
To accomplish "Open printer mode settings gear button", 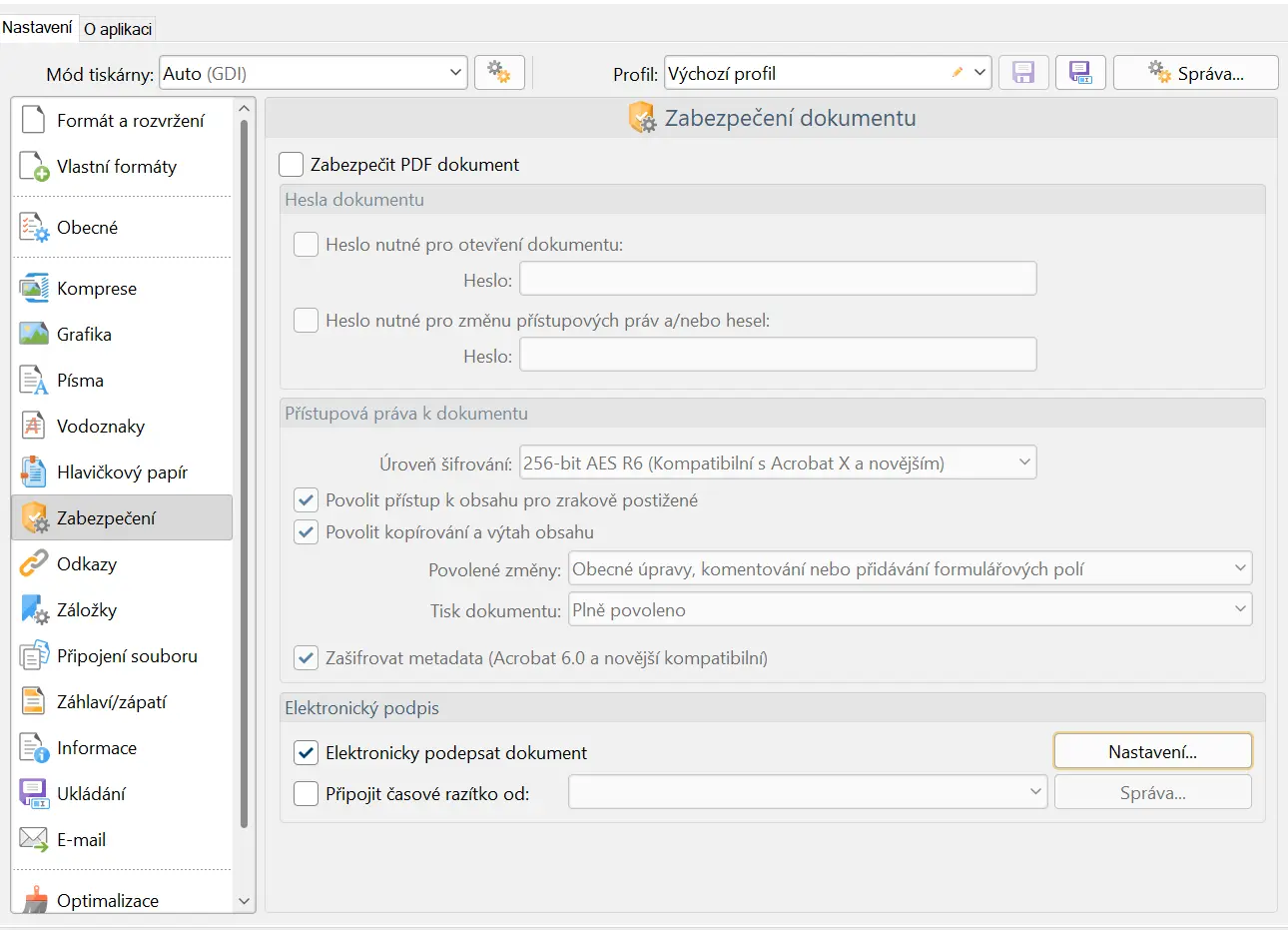I will tap(499, 73).
